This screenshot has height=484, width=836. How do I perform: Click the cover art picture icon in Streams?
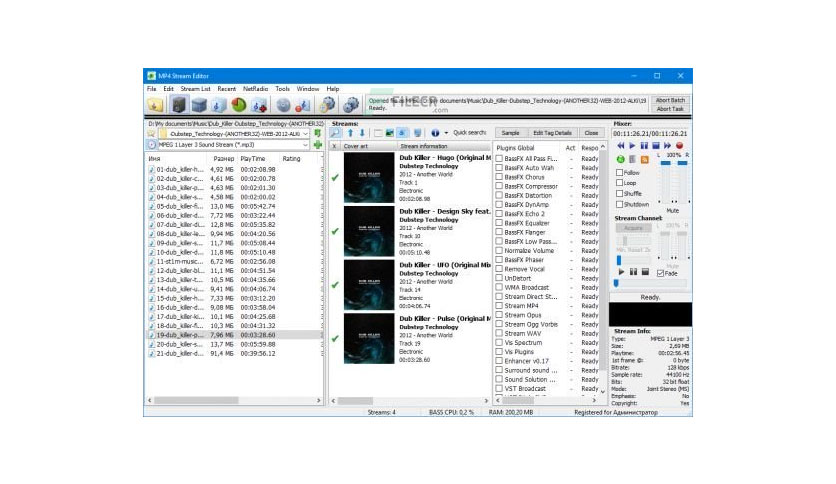(390, 133)
